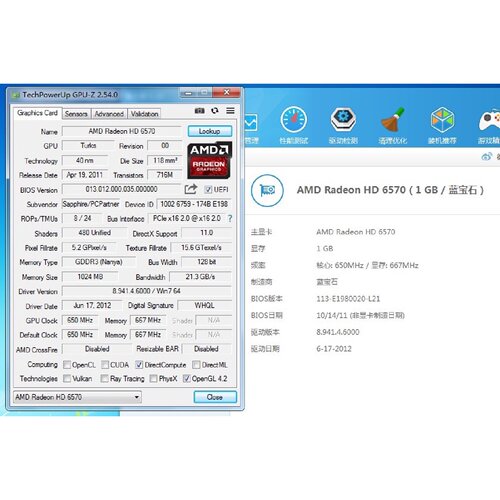The width and height of the screenshot is (500, 500).
Task: Click the AMD CrossFire Disabled value
Action: pyautogui.click(x=97, y=349)
